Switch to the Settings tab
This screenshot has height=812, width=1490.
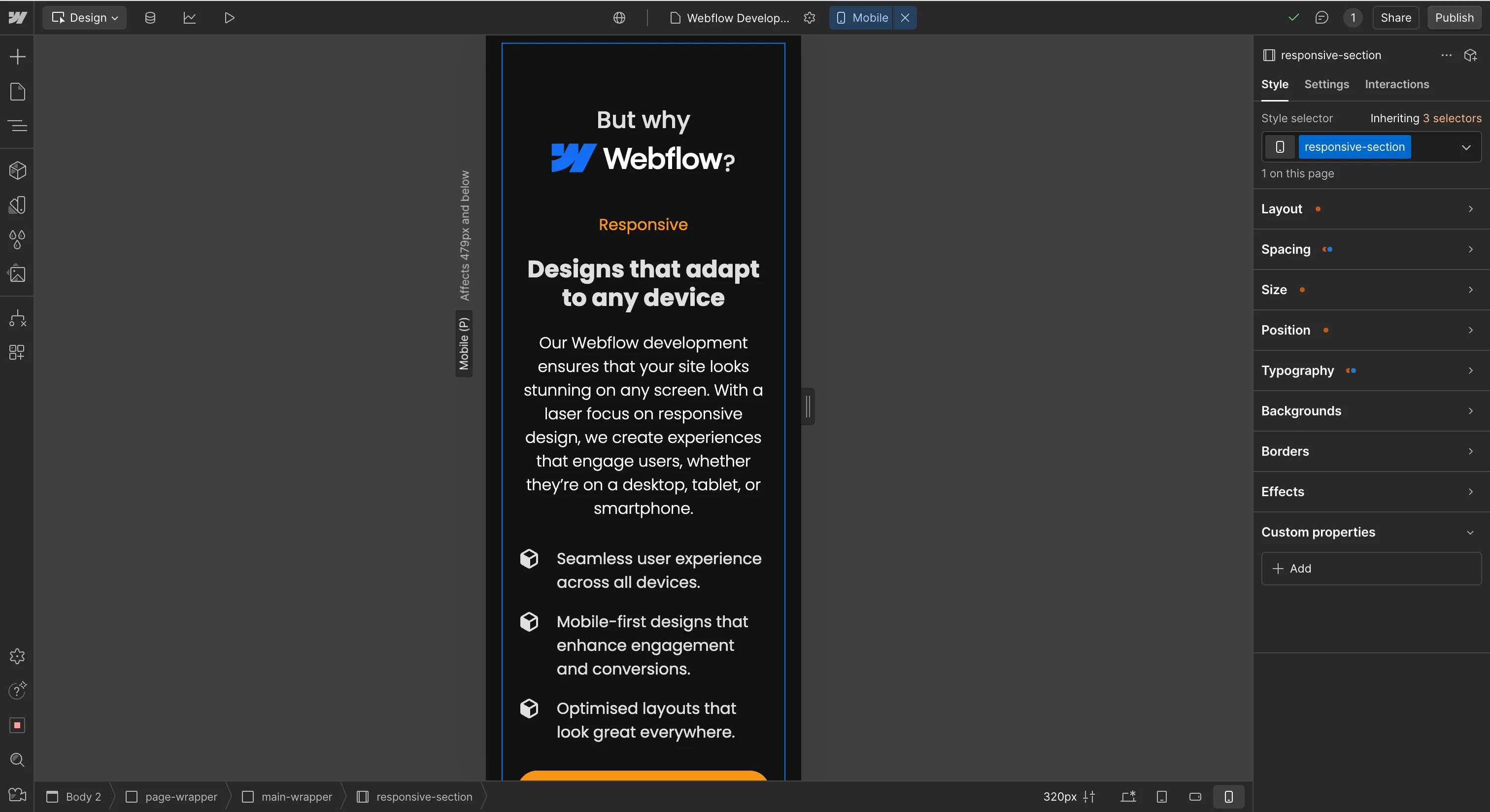pos(1326,84)
